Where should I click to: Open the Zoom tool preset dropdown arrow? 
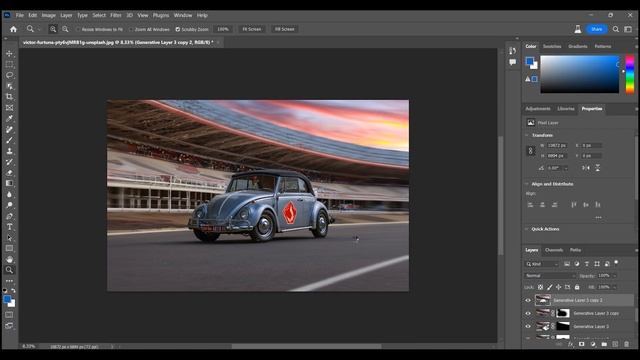(39, 29)
